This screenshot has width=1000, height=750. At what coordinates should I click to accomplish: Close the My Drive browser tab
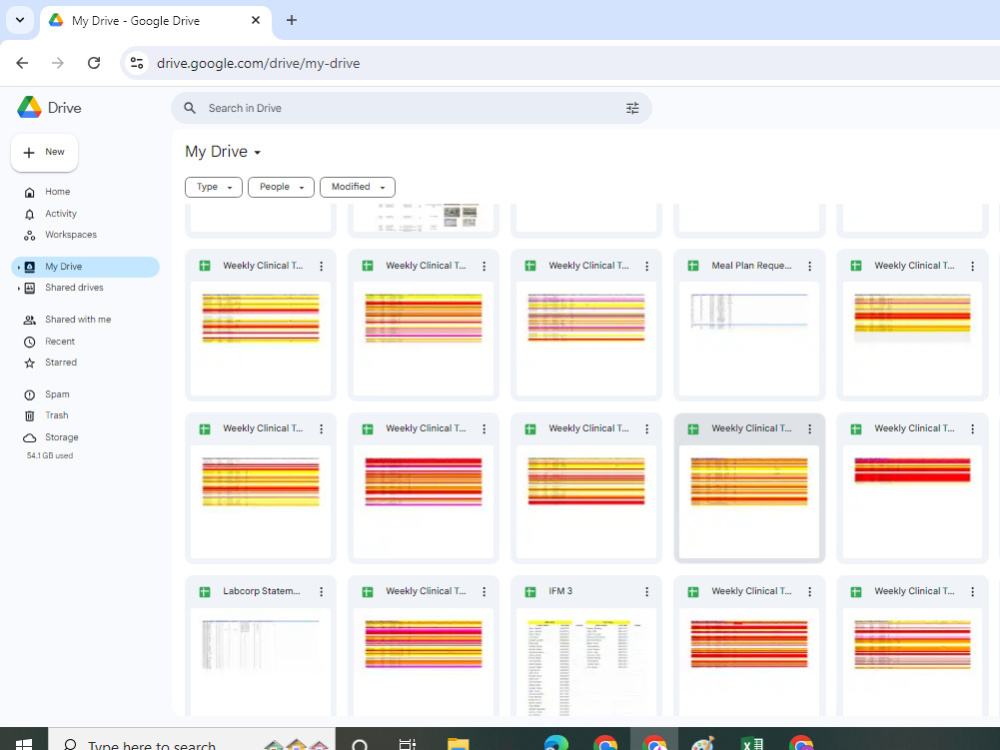pos(255,20)
